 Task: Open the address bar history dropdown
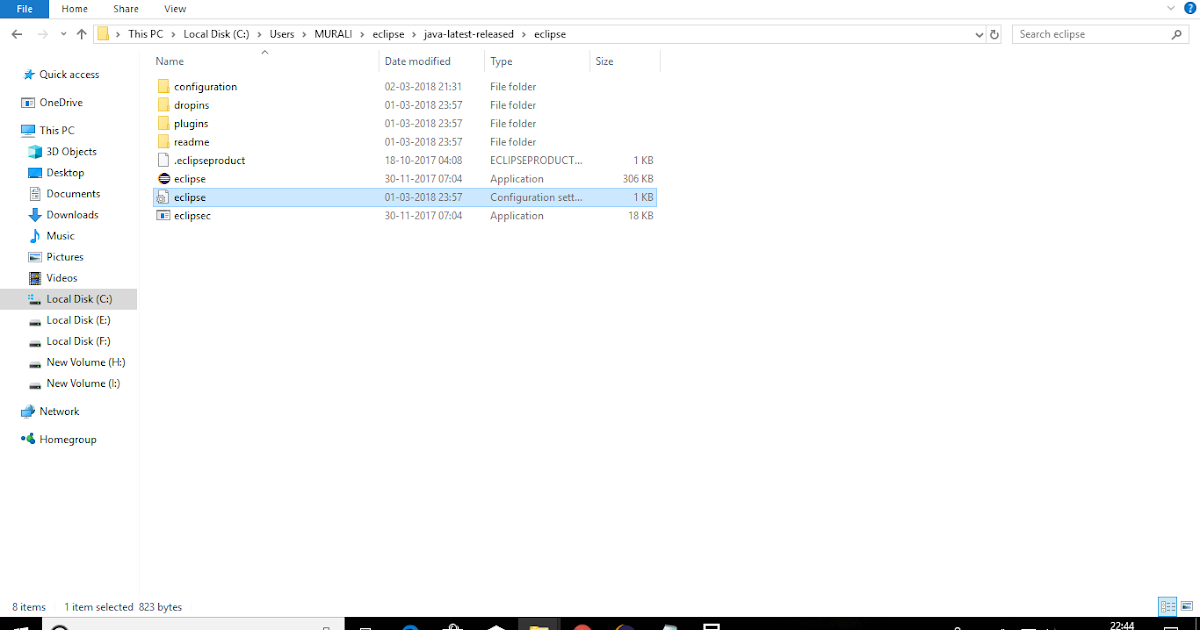[x=979, y=34]
